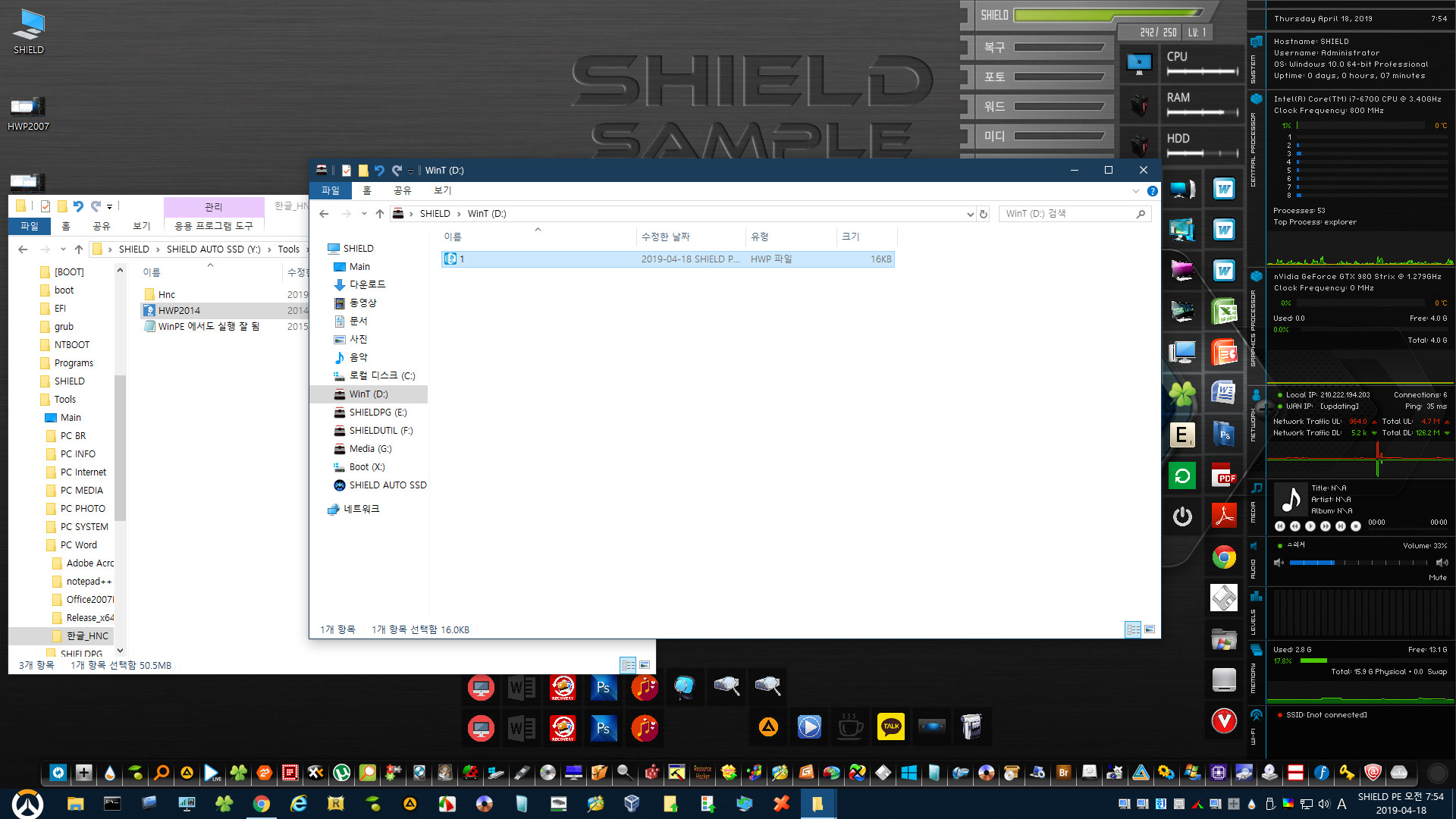Launch Excel from the side dock
Image resolution: width=1456 pixels, height=819 pixels.
pos(1224,312)
